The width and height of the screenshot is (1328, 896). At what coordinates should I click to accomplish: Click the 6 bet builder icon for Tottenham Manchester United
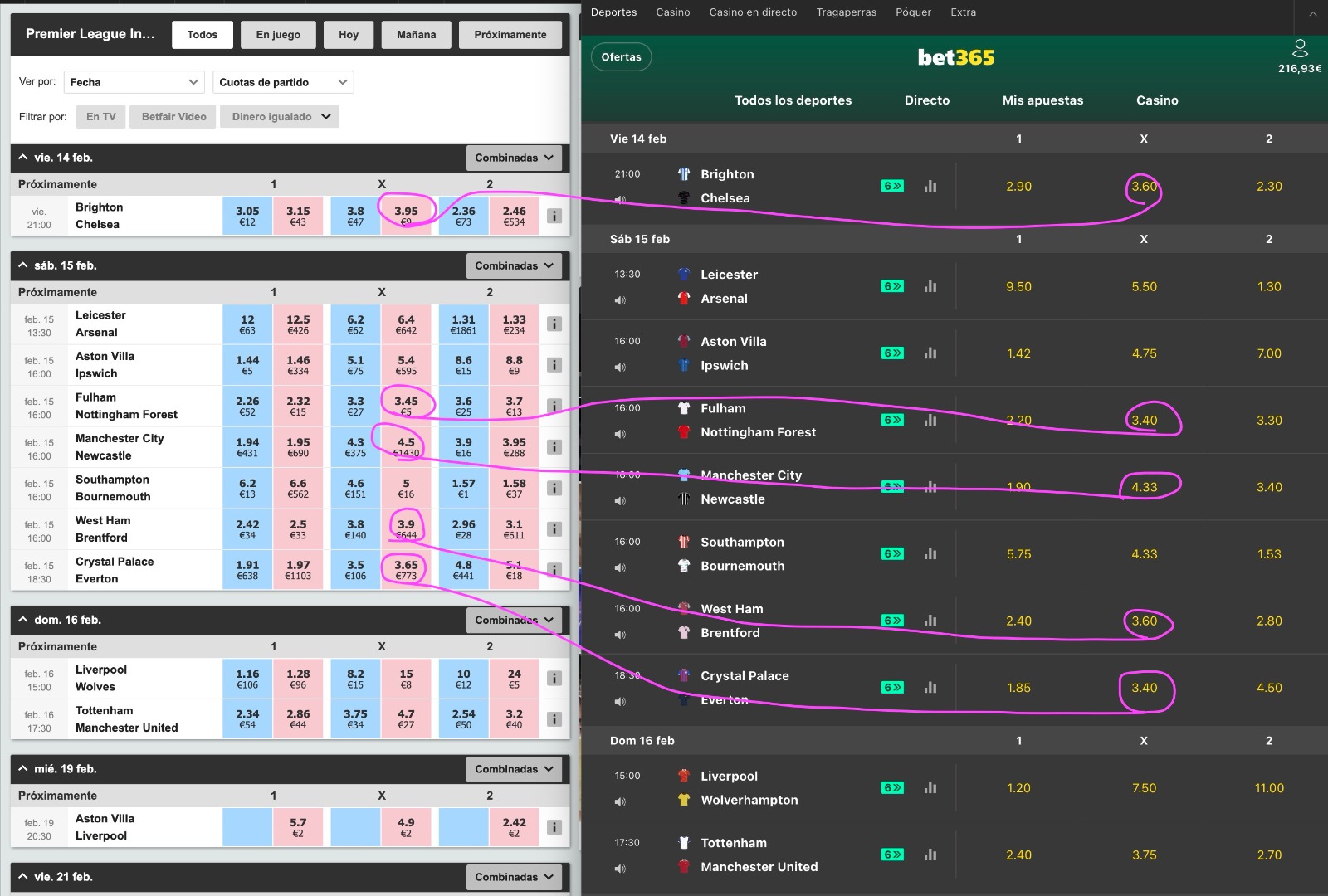point(892,855)
